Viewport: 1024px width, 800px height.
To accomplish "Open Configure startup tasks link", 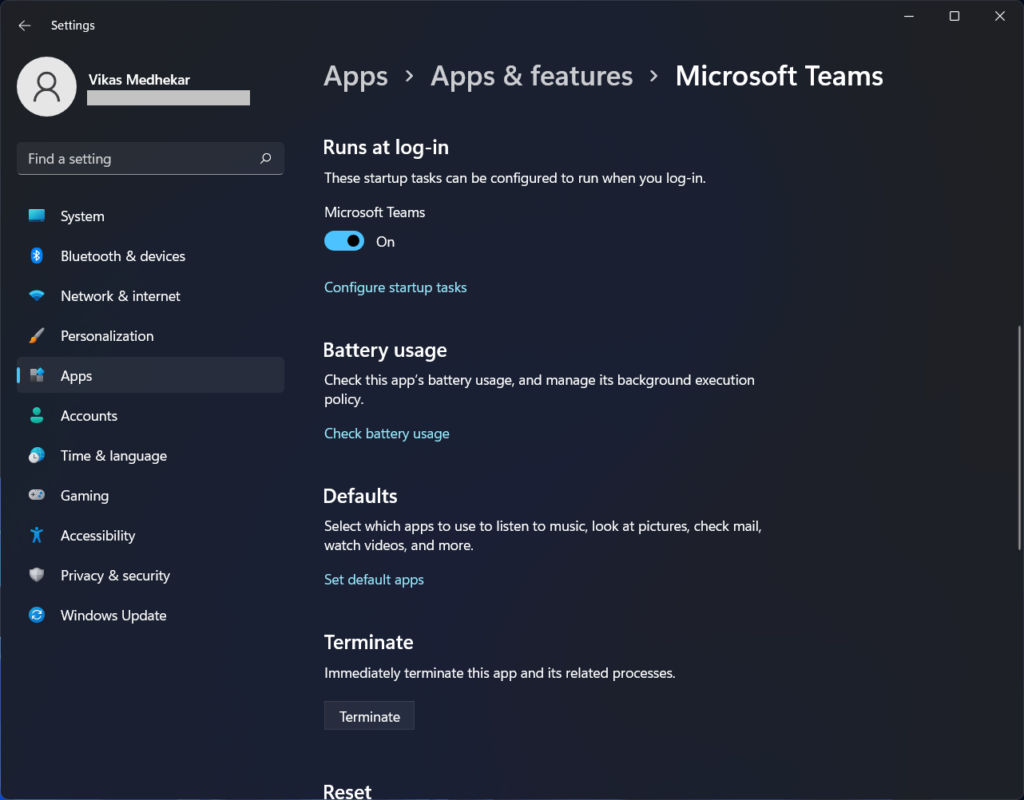I will point(395,287).
